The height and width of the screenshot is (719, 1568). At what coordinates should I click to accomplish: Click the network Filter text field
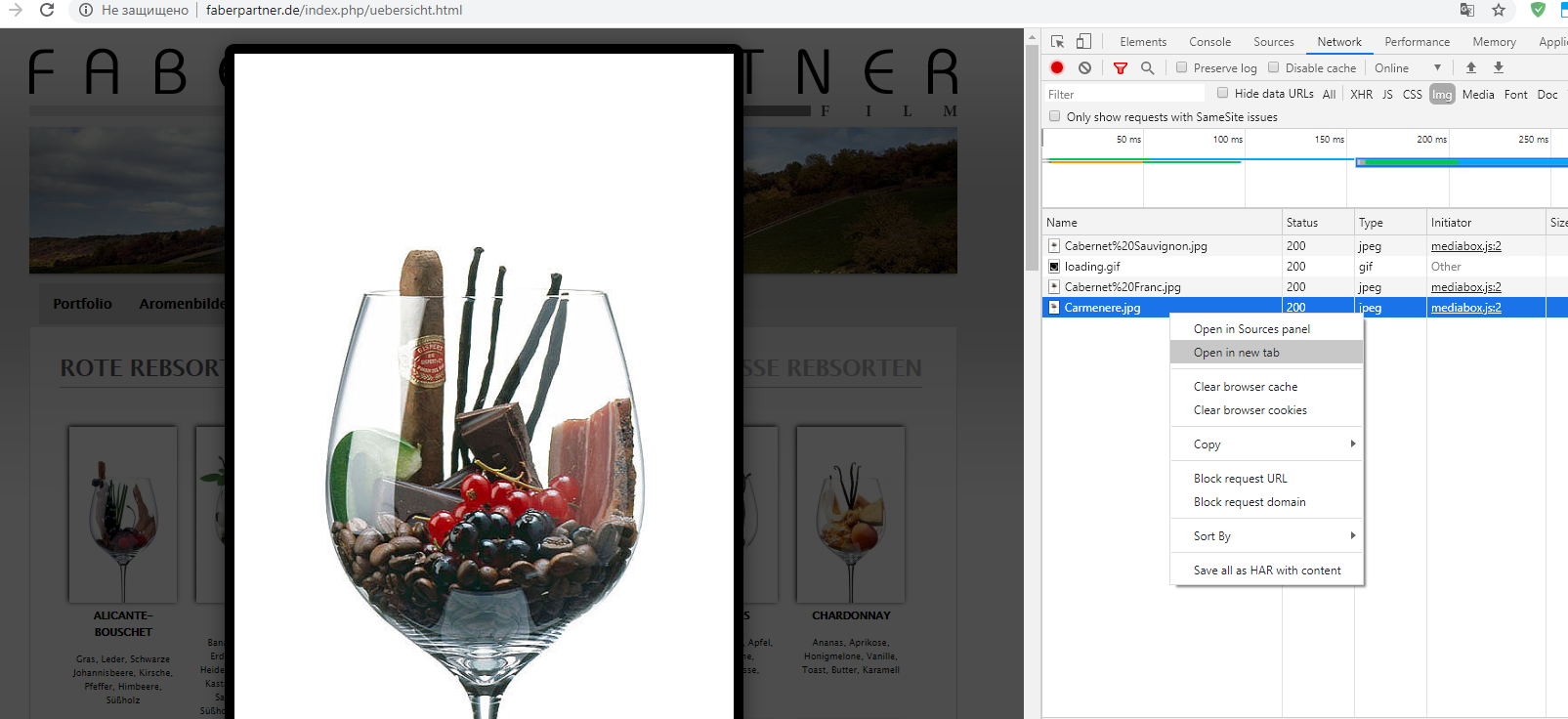point(1126,95)
